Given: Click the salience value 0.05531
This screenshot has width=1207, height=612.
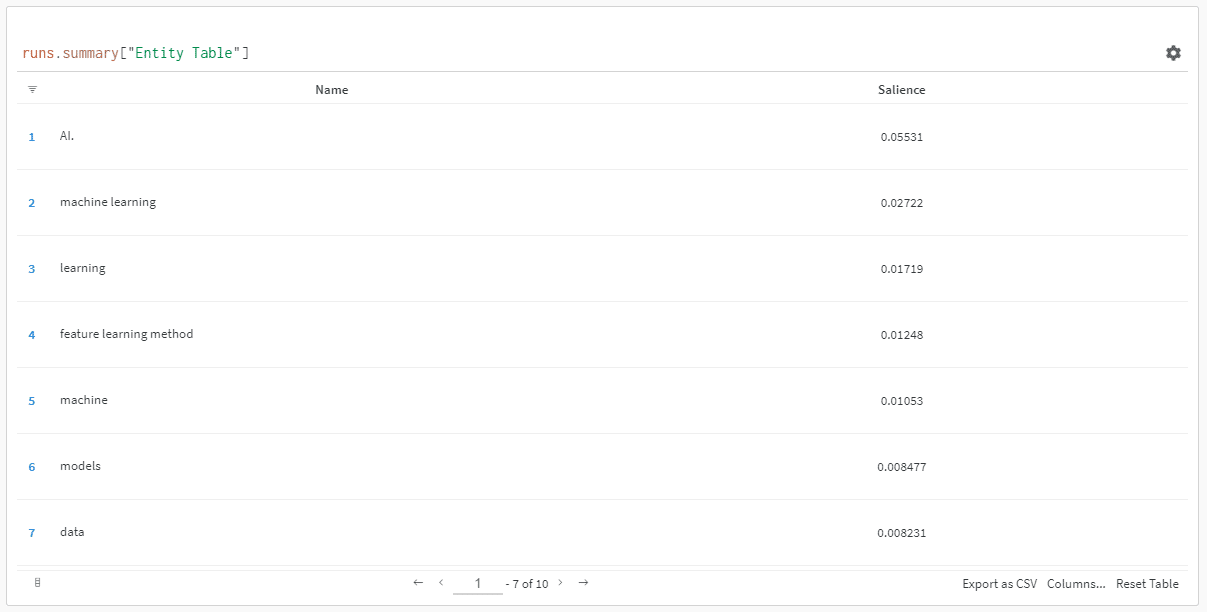Looking at the screenshot, I should [901, 137].
